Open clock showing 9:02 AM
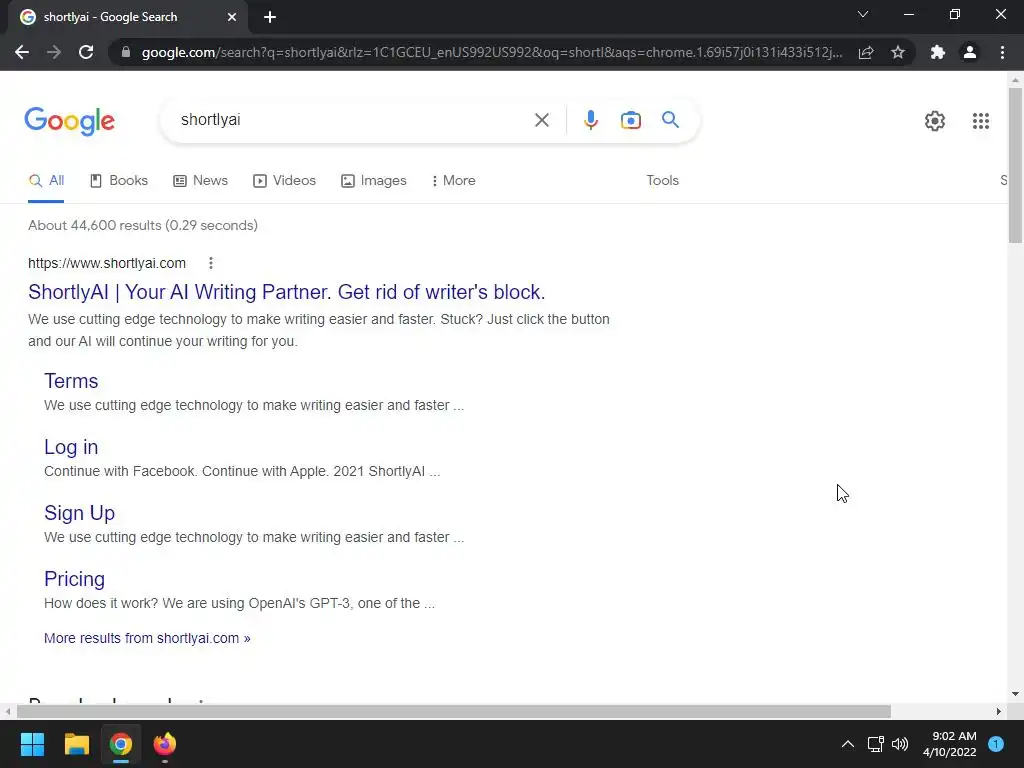 tap(950, 744)
